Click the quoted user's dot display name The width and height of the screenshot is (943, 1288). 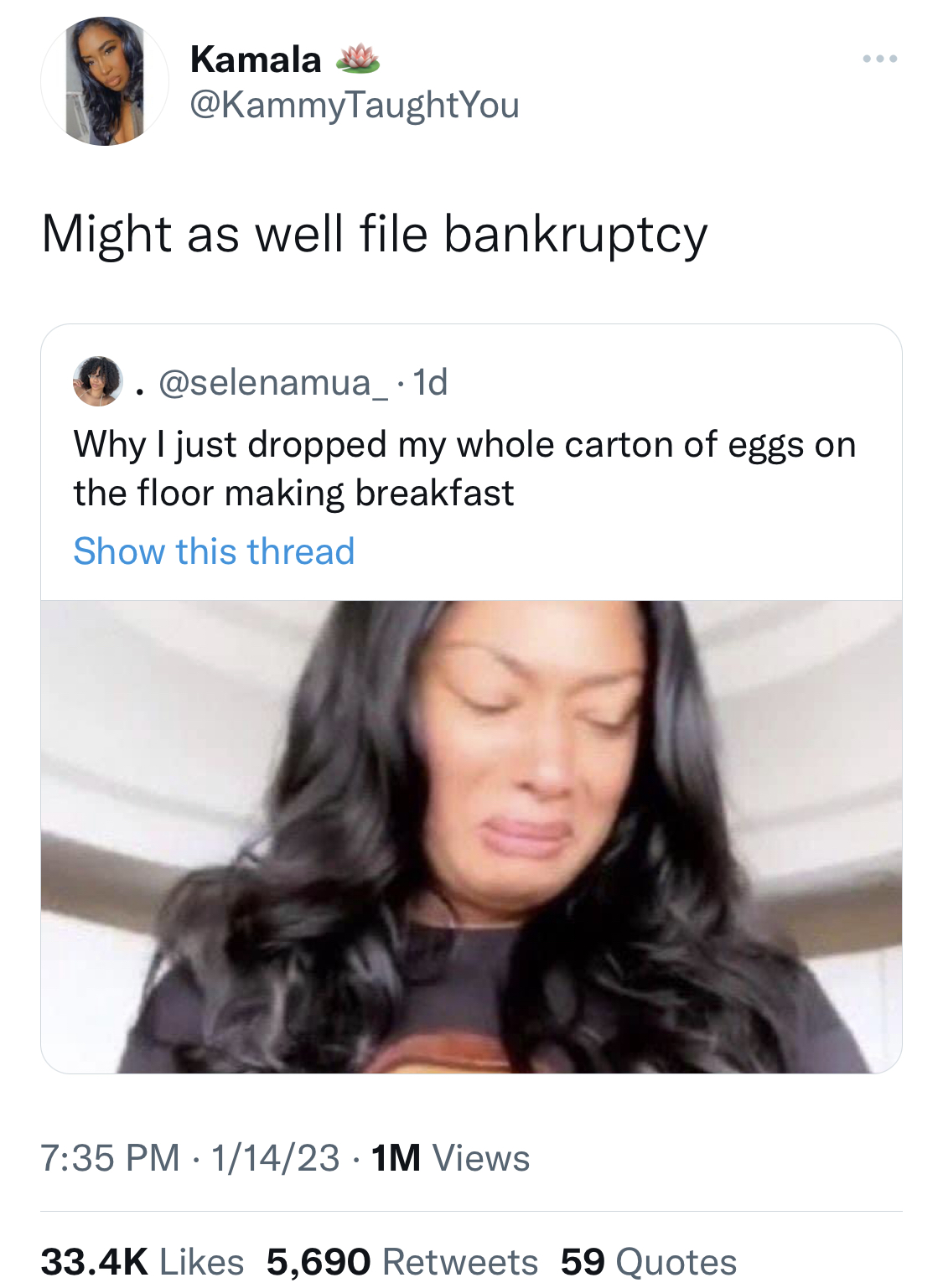(140, 390)
